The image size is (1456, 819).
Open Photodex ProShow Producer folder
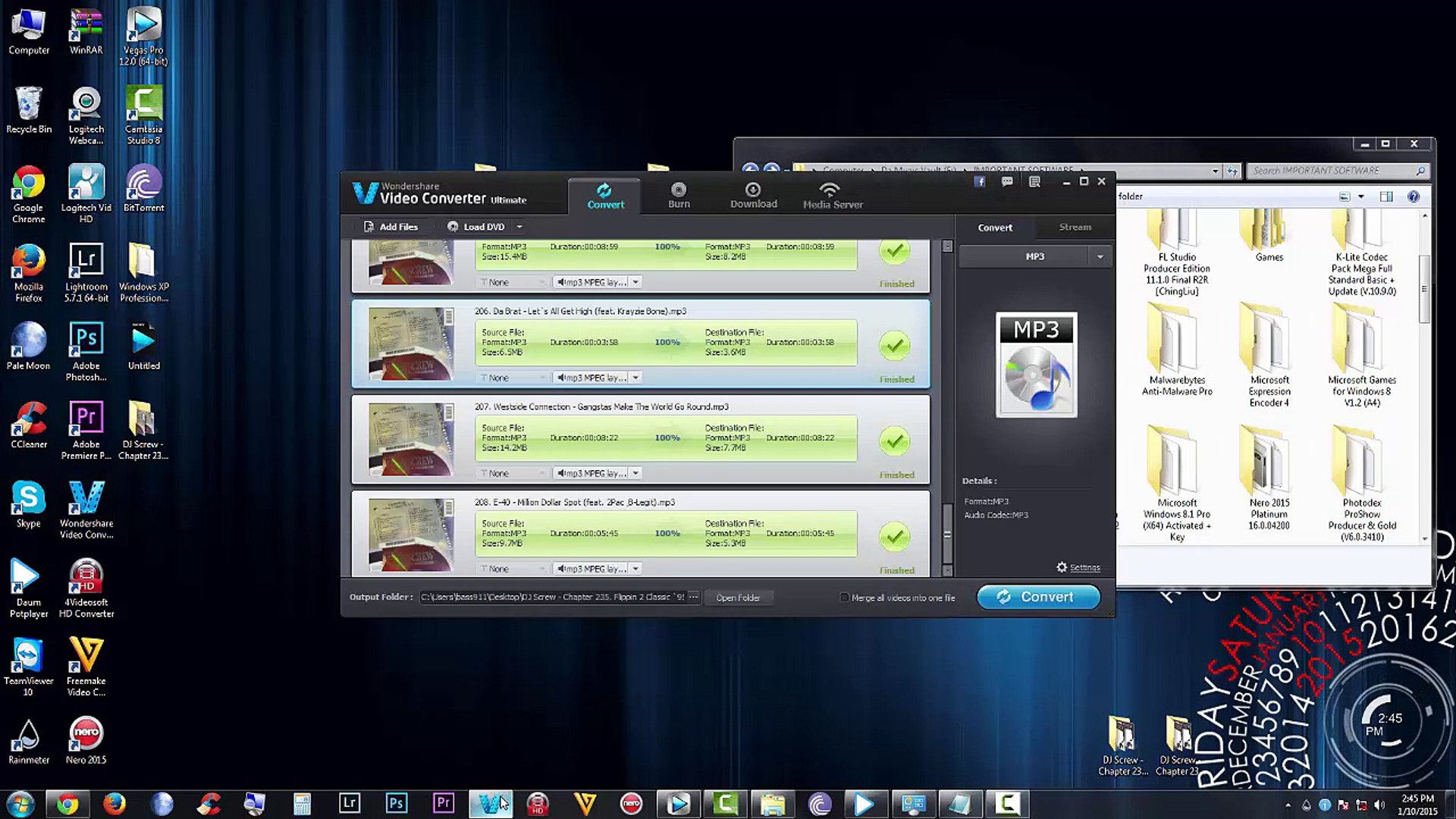point(1361,485)
